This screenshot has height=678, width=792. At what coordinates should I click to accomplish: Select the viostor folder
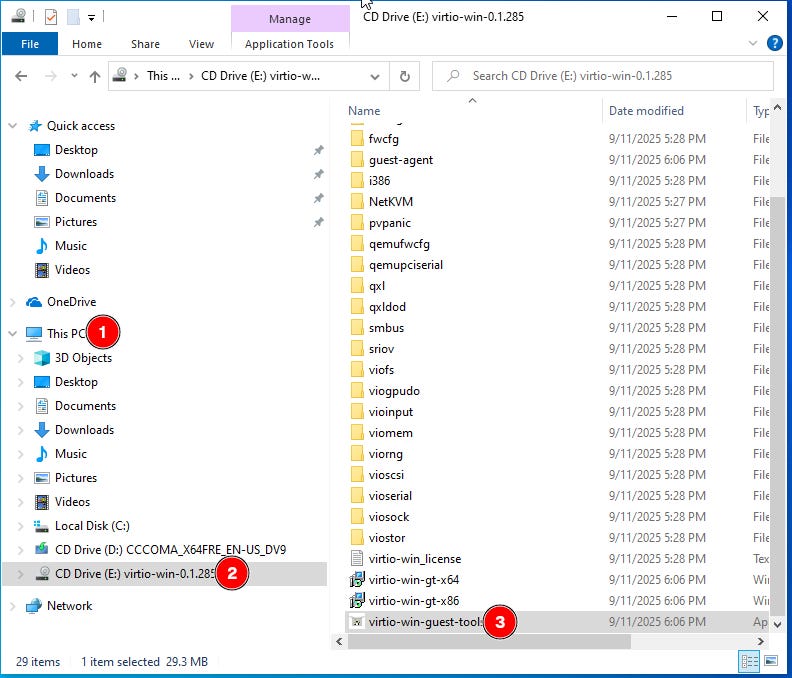(386, 538)
